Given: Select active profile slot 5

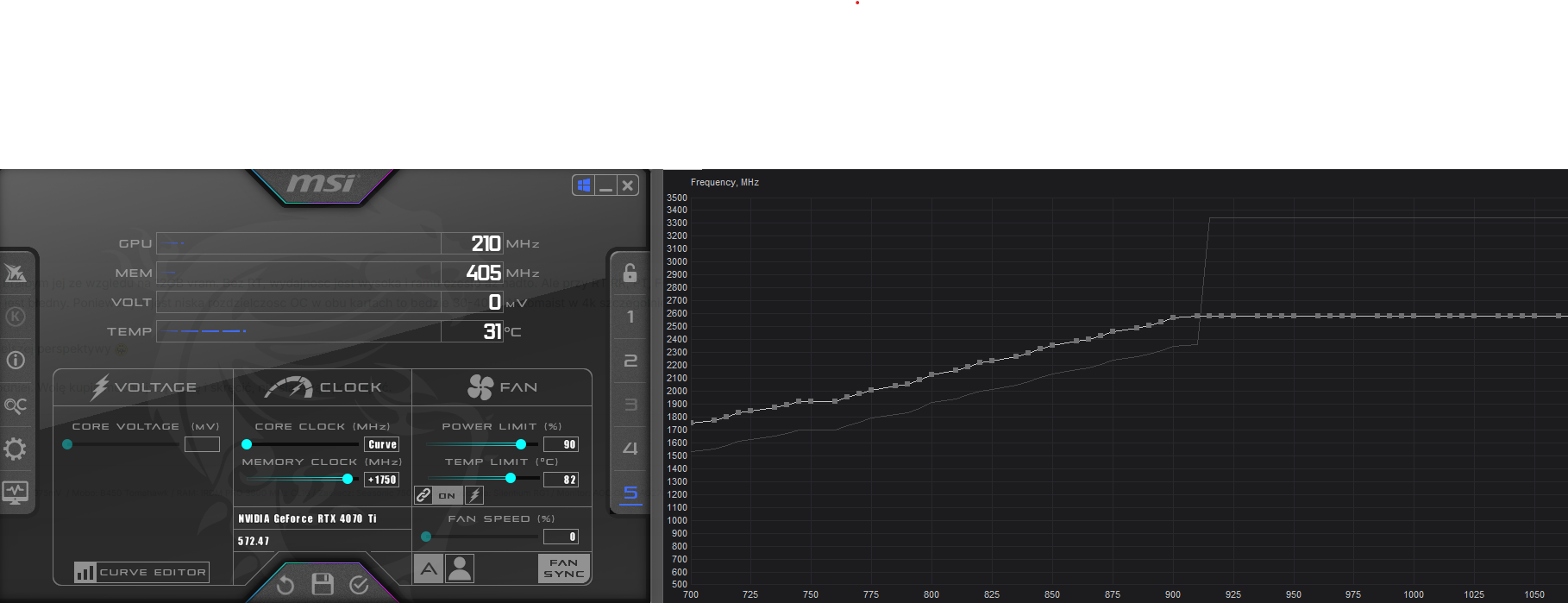Looking at the screenshot, I should click(x=630, y=493).
